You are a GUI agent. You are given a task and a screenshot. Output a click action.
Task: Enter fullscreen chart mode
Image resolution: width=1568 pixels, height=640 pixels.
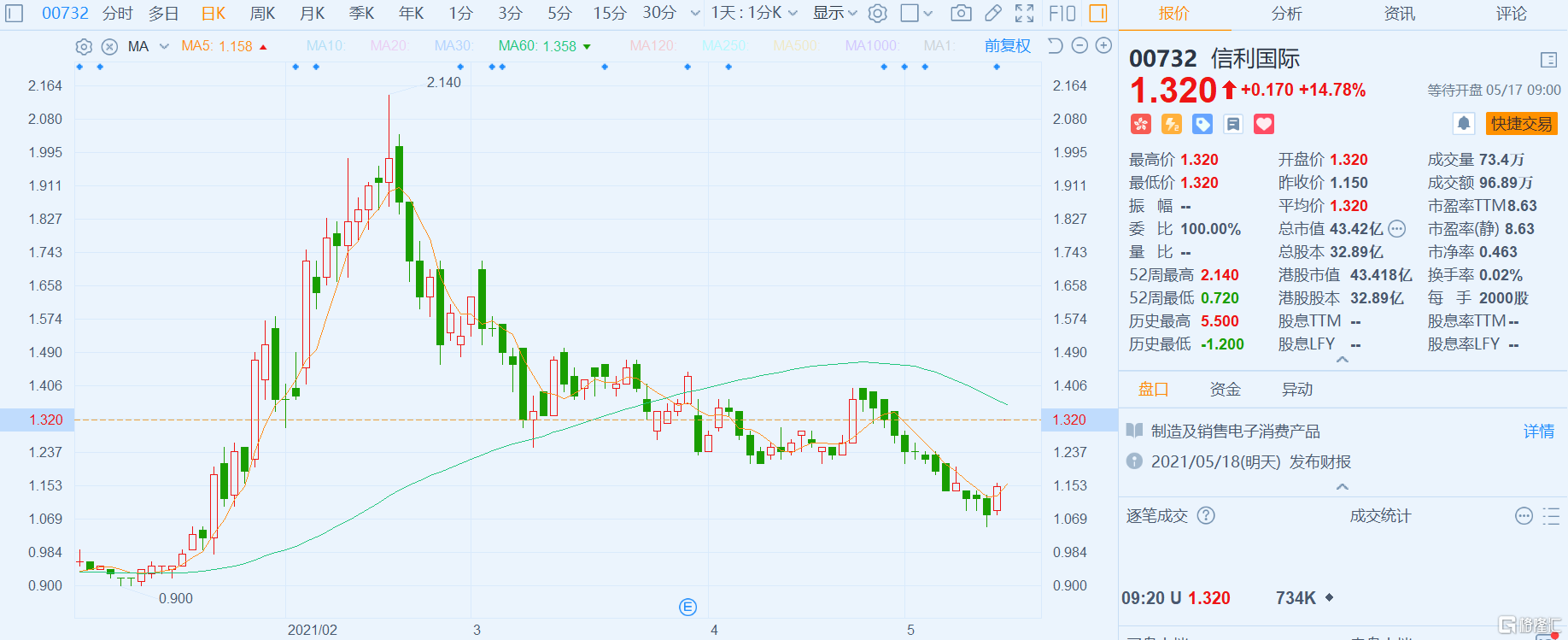[1024, 13]
